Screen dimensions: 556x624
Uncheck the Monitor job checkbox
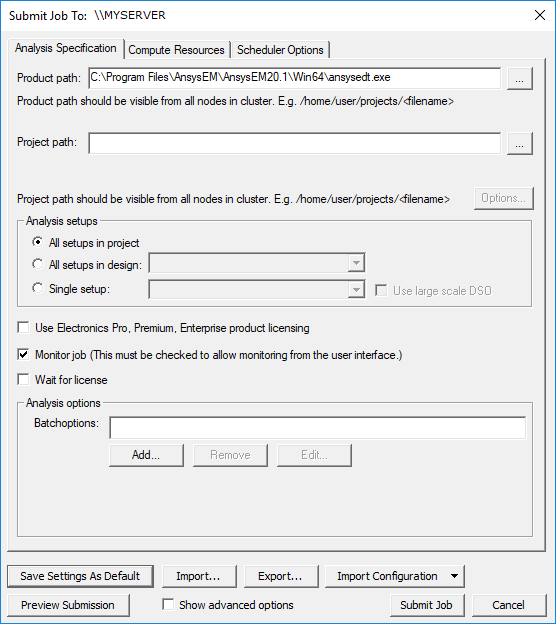click(23, 354)
